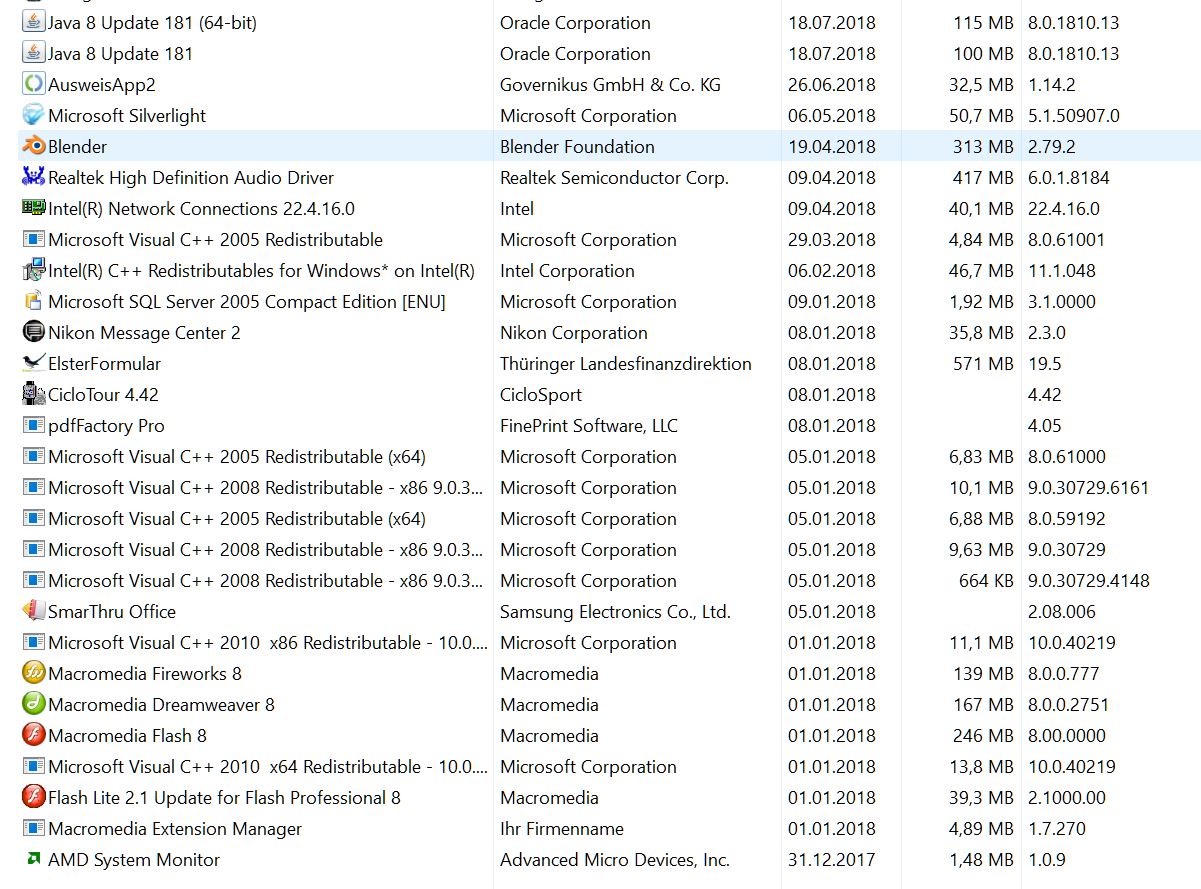Click version number 2.1000.00
The width and height of the screenshot is (1201, 889).
pyautogui.click(x=1067, y=797)
